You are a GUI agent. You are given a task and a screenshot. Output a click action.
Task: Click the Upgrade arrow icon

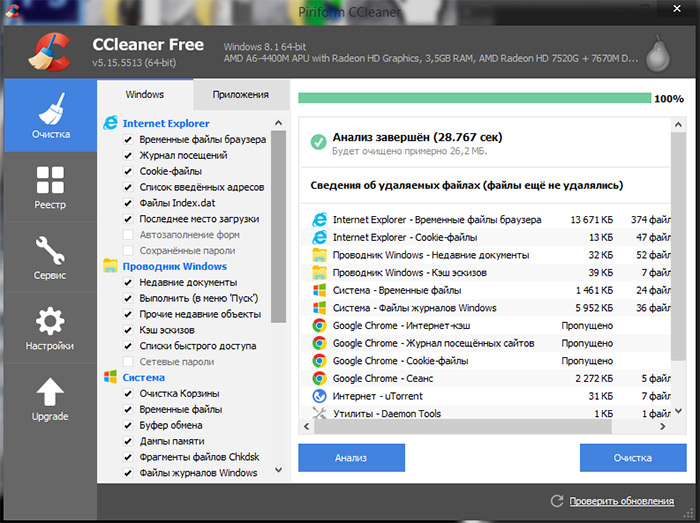(50, 392)
